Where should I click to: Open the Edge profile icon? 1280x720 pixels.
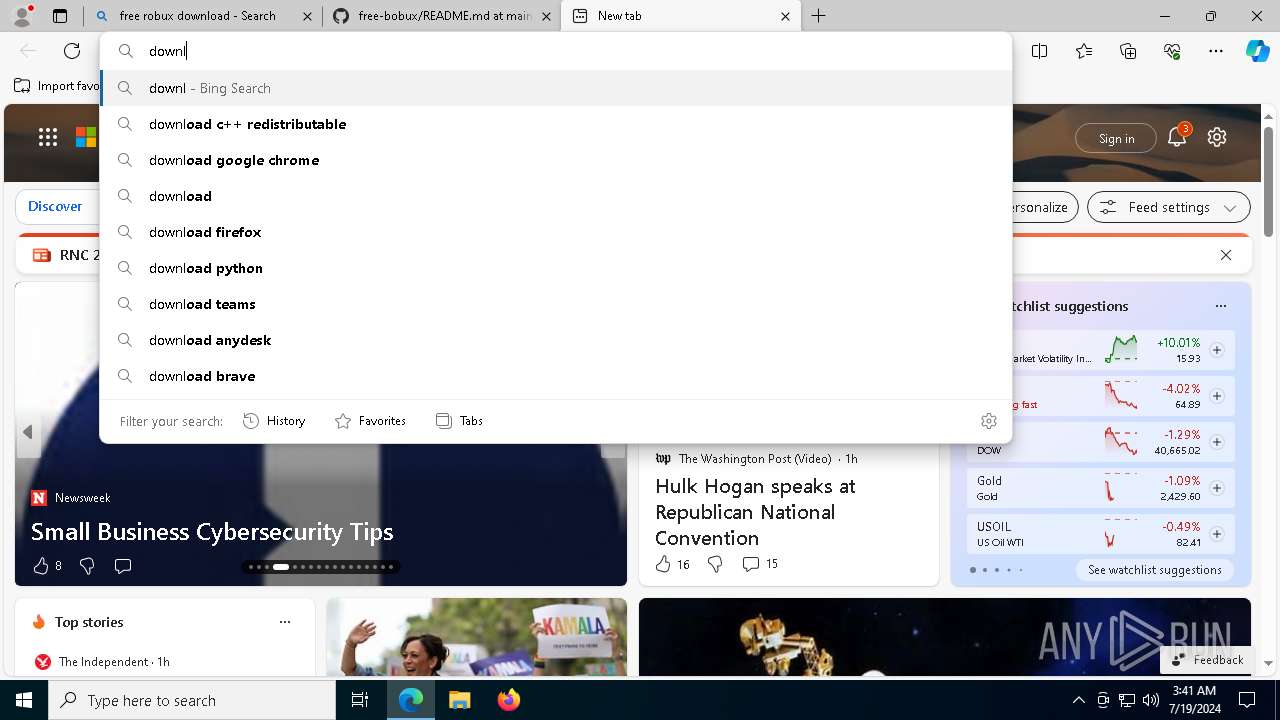(22, 15)
